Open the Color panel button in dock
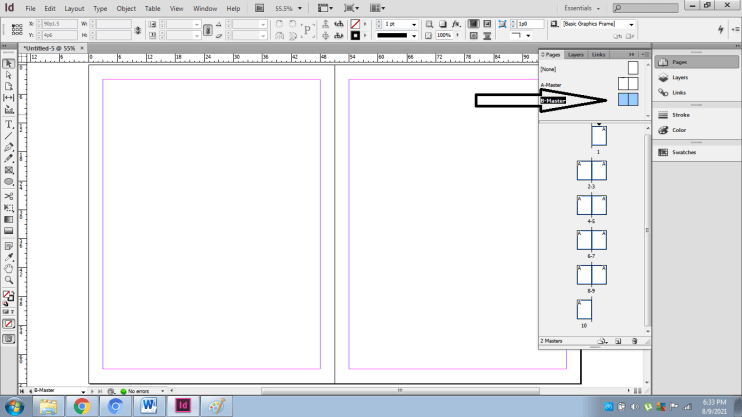The width and height of the screenshot is (742, 417). pos(697,130)
